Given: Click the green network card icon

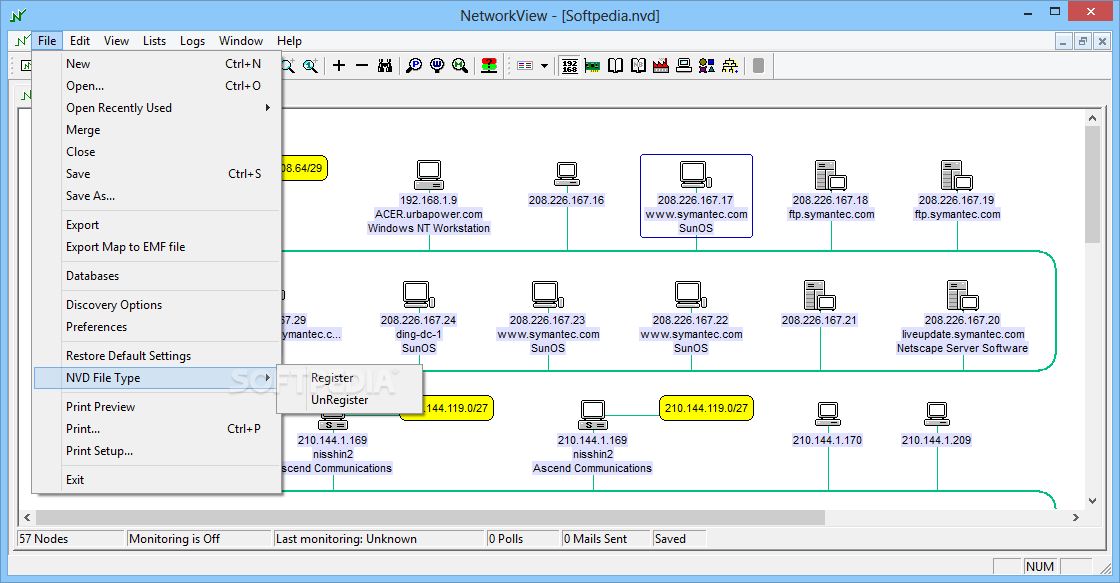Looking at the screenshot, I should pyautogui.click(x=592, y=66).
